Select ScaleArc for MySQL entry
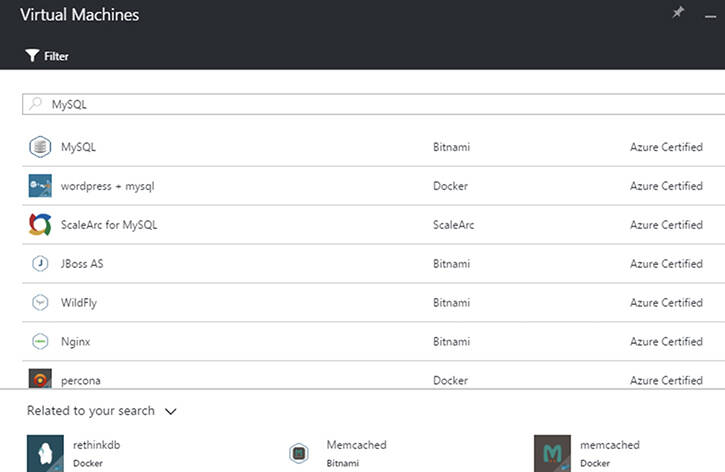The image size is (725, 472). 109,225
